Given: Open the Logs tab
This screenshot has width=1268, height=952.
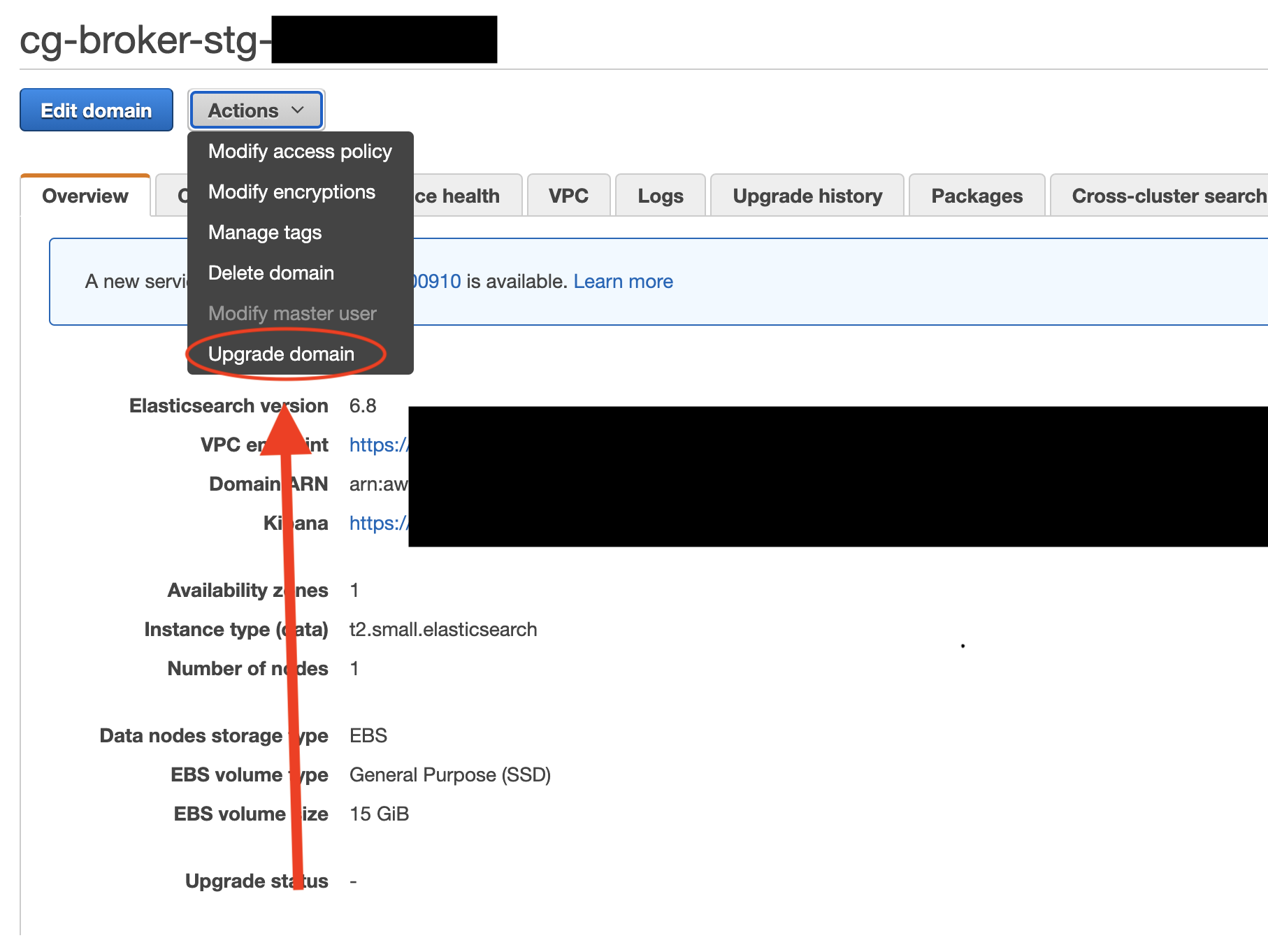Looking at the screenshot, I should coord(661,196).
